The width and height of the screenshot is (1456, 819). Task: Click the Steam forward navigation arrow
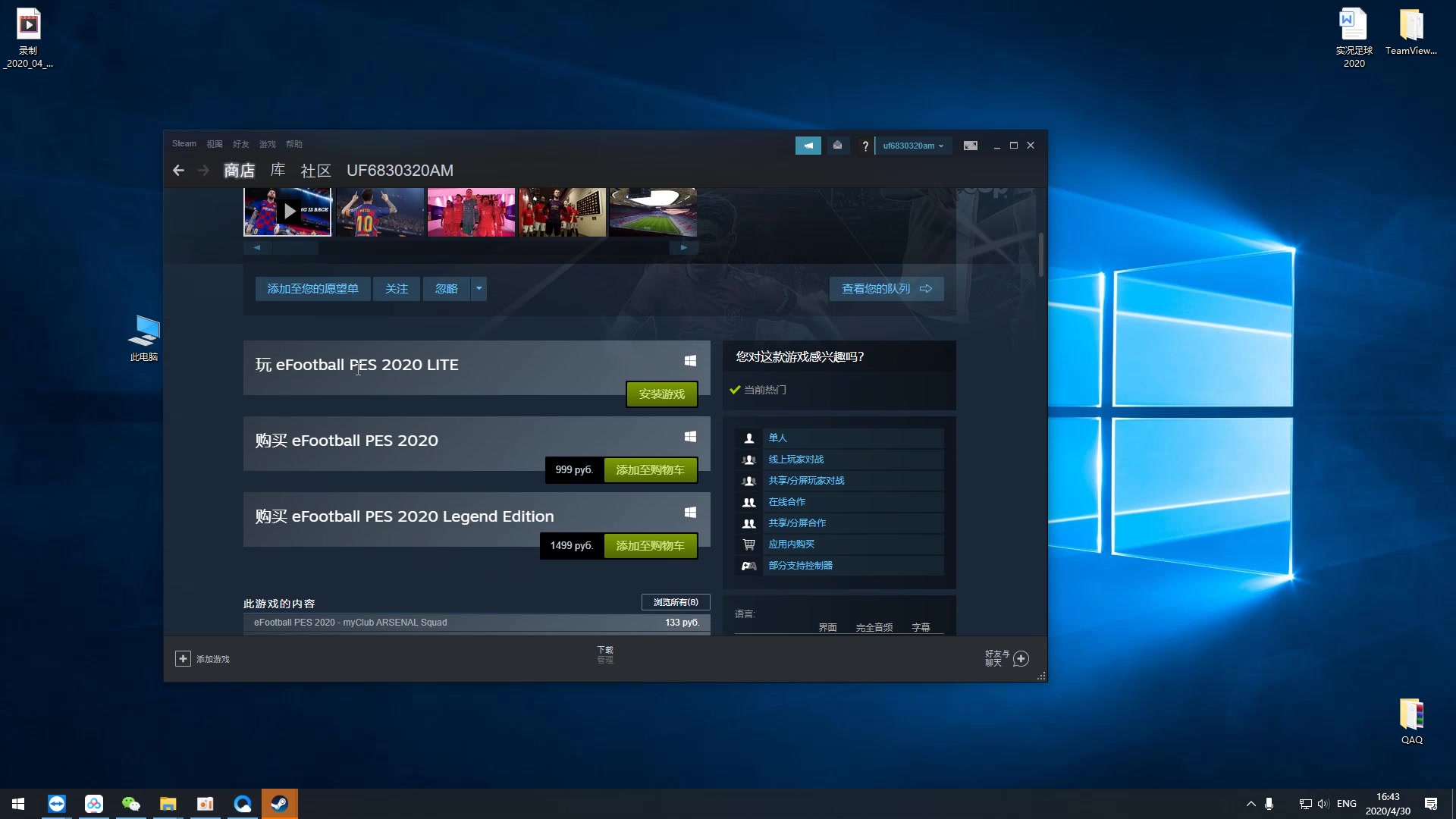203,171
